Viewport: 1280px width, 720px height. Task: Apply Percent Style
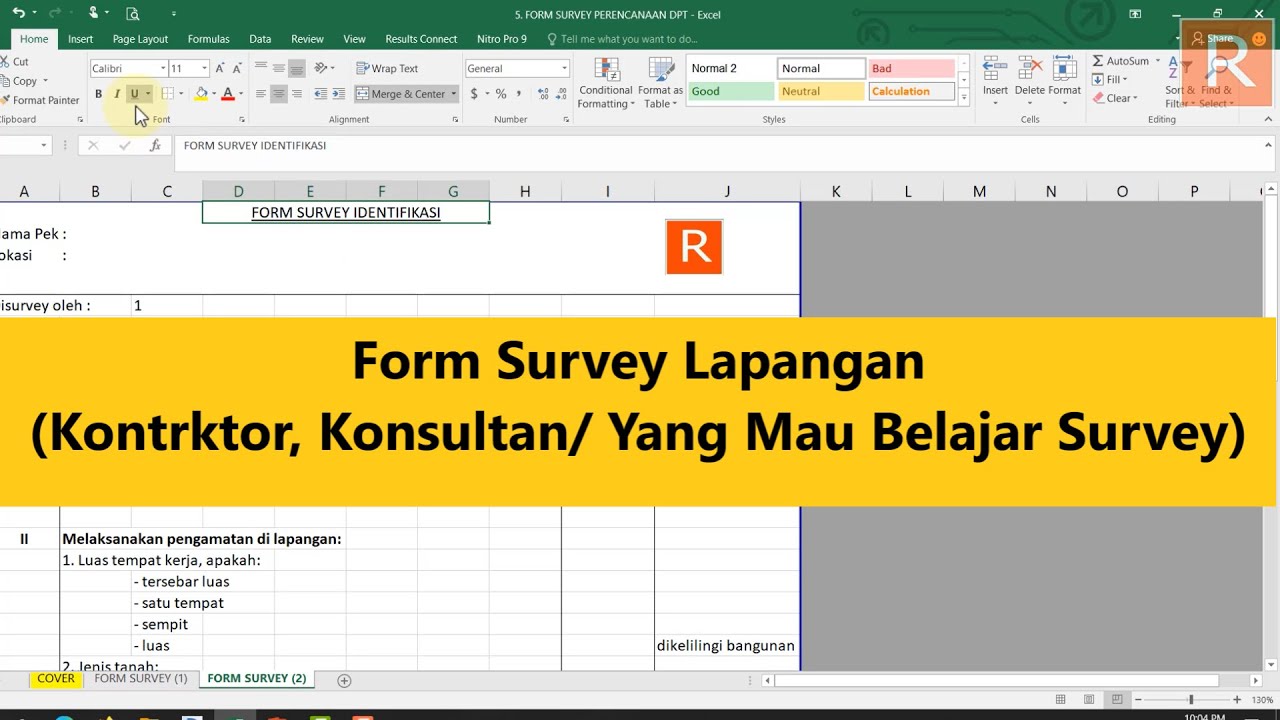[x=501, y=94]
